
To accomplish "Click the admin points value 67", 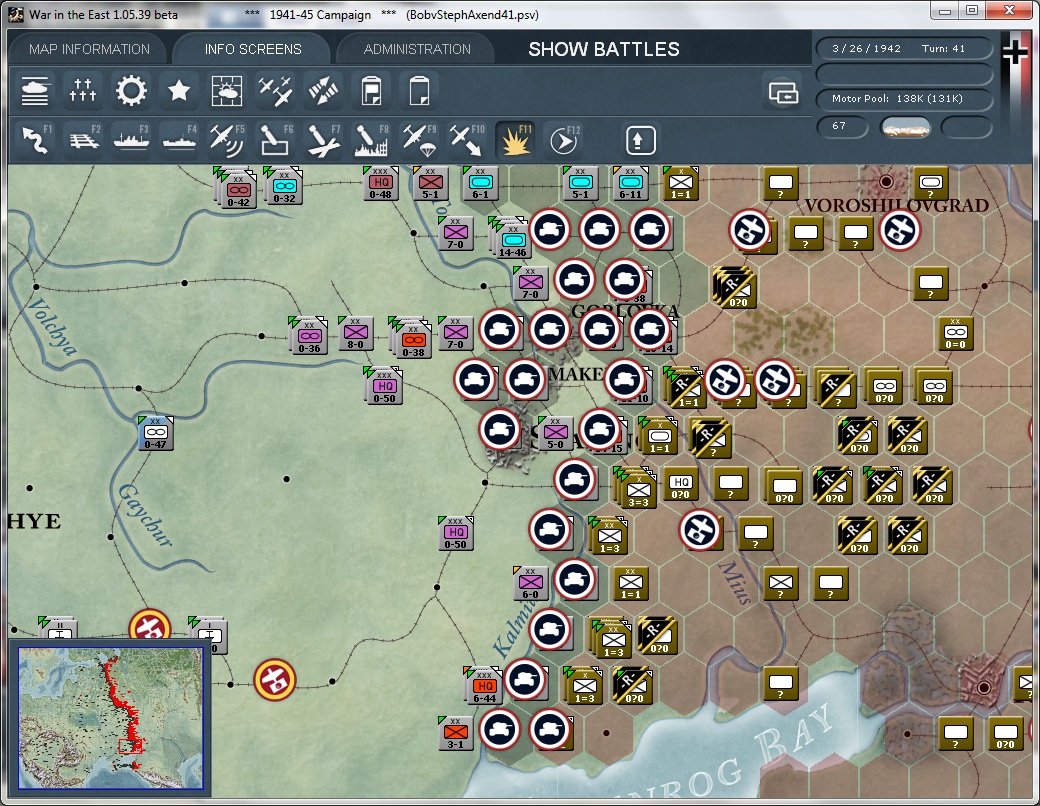I will pyautogui.click(x=840, y=126).
